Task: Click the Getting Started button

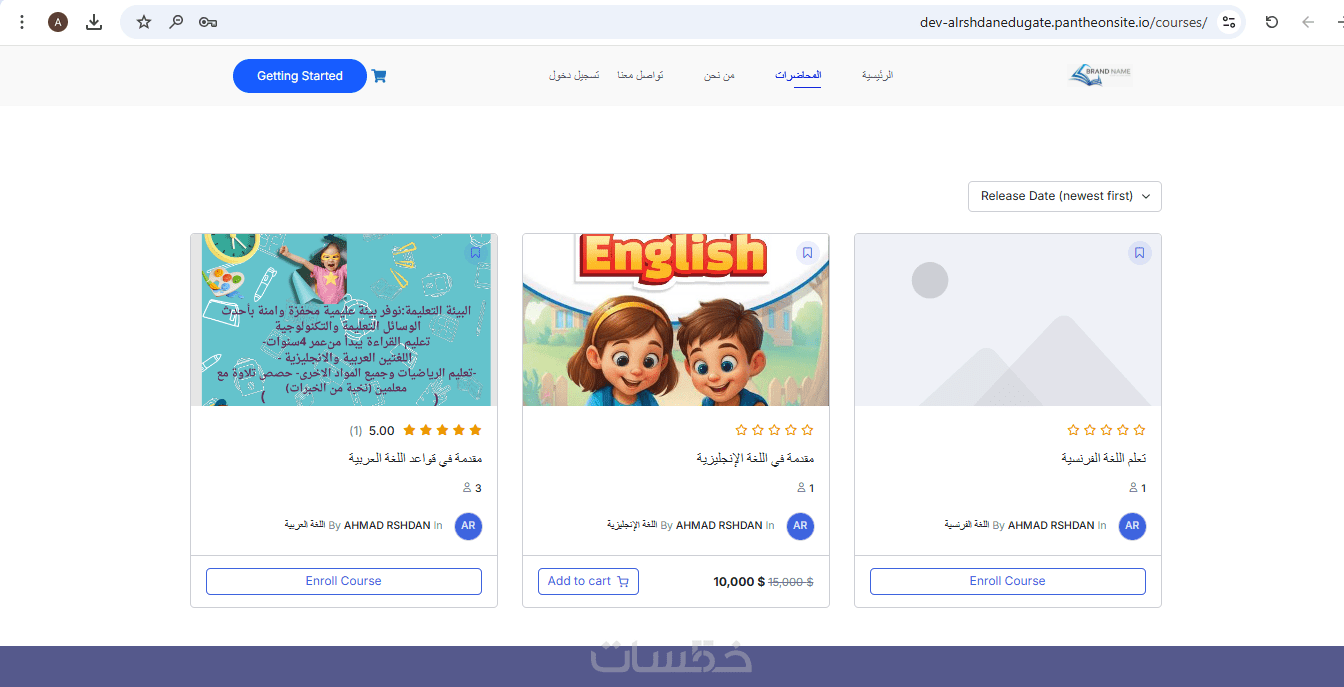Action: [300, 76]
